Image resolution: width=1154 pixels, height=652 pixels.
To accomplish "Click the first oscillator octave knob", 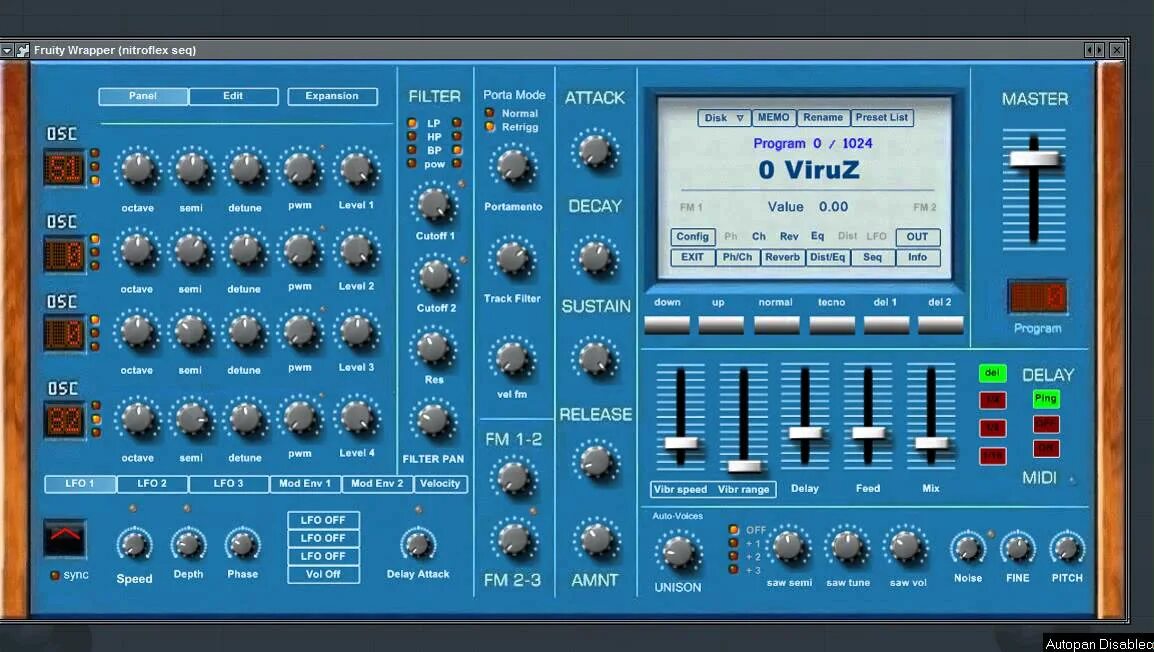I will 138,169.
